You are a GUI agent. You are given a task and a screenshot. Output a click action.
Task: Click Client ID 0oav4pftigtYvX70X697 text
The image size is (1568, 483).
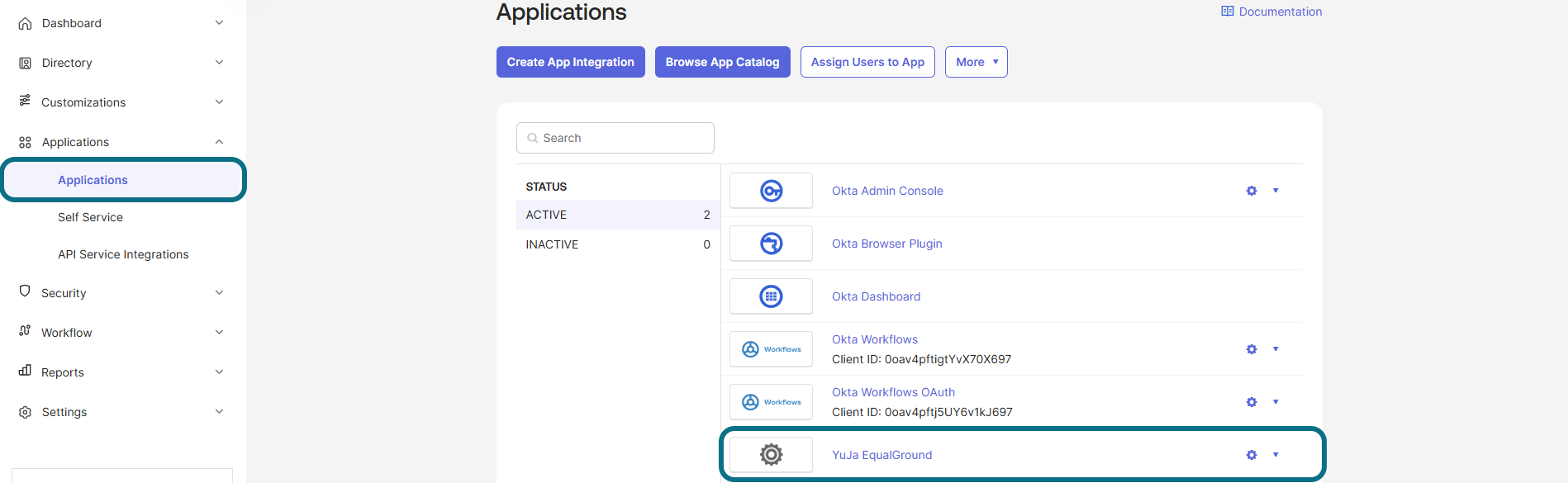click(921, 359)
